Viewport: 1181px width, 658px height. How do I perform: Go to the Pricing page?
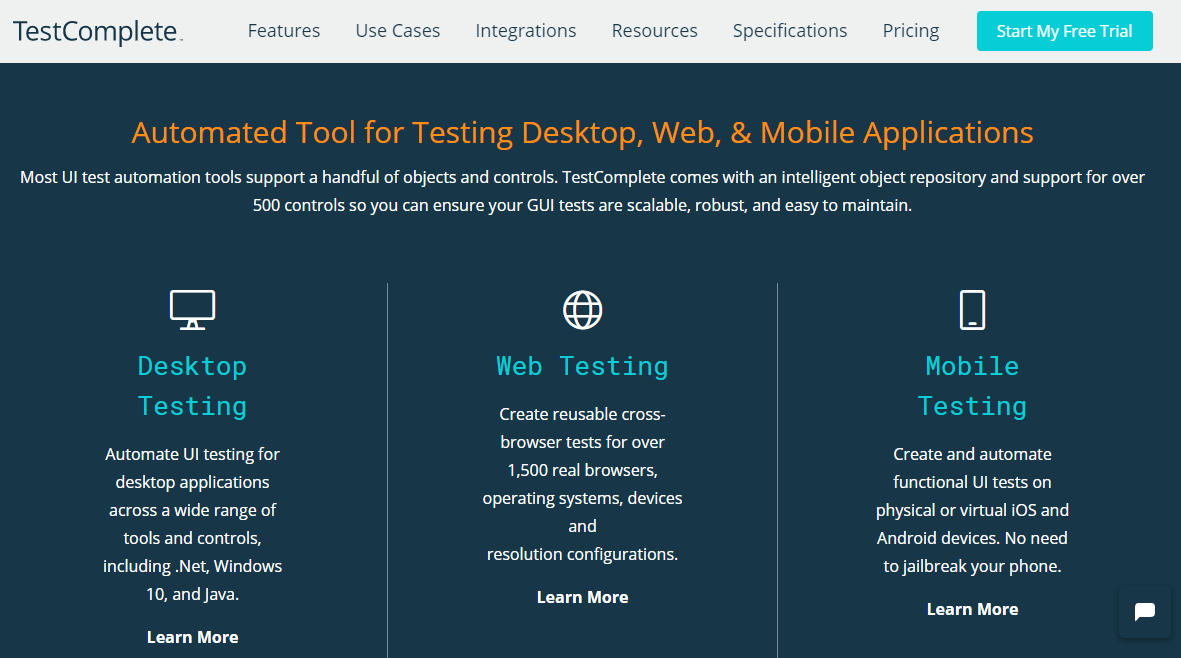911,31
